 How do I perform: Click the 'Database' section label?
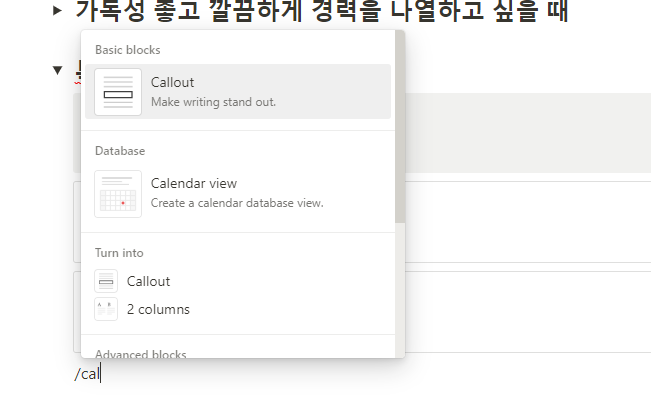pyautogui.click(x=120, y=151)
